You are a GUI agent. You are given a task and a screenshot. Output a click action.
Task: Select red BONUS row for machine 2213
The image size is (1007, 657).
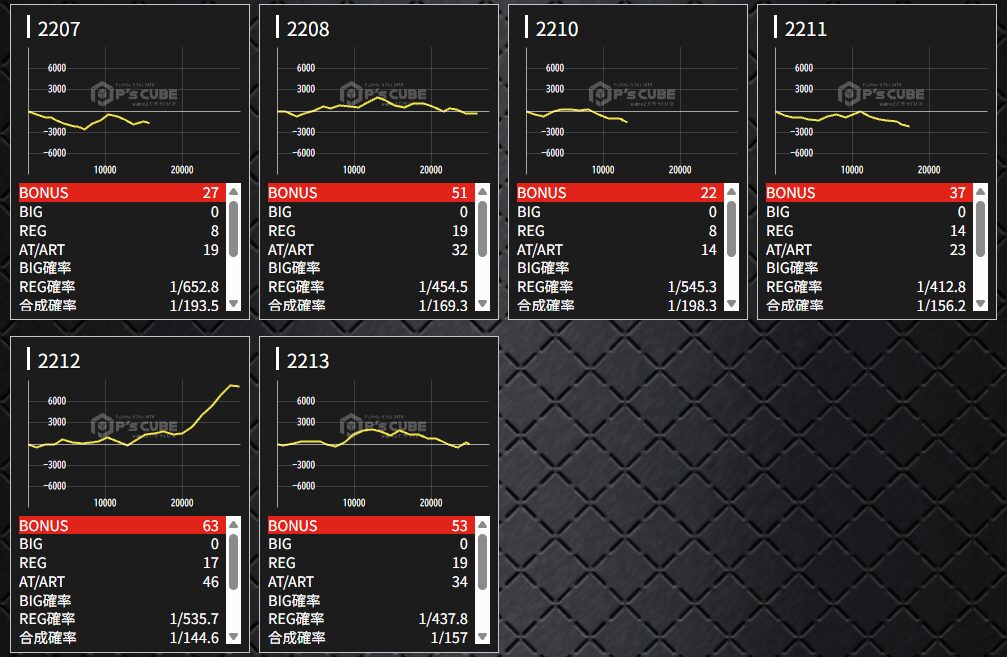pyautogui.click(x=370, y=525)
